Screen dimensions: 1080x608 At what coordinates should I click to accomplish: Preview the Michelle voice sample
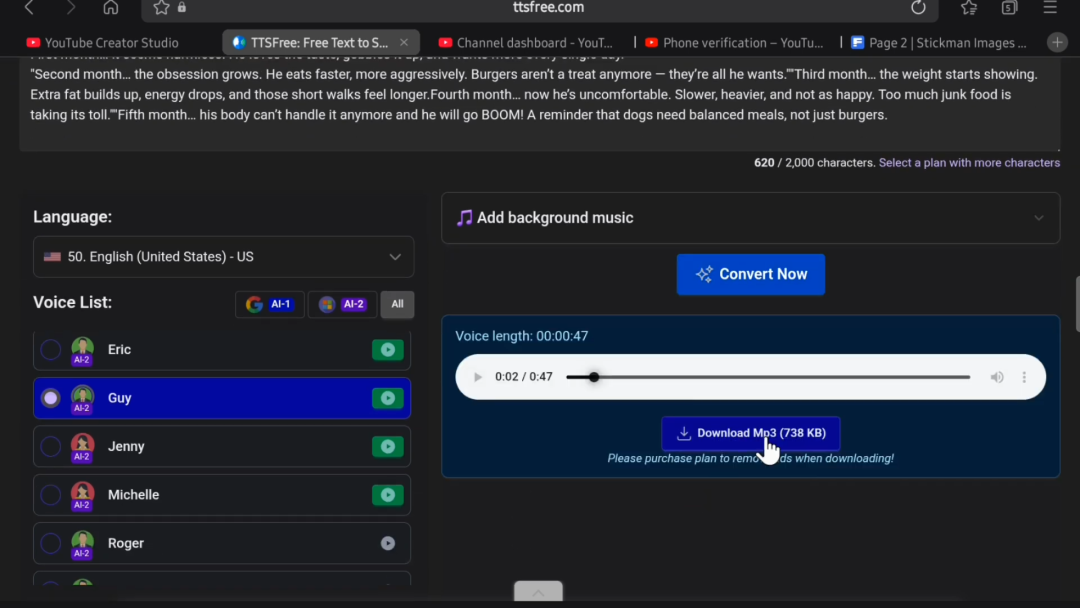point(387,495)
